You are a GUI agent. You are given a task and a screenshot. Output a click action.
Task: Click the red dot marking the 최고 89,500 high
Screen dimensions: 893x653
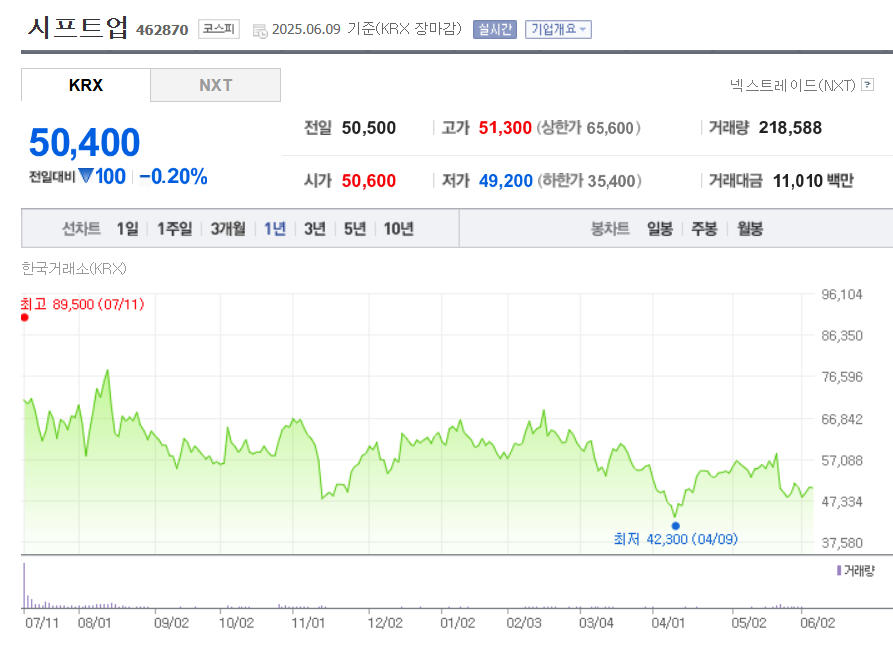pyautogui.click(x=24, y=317)
